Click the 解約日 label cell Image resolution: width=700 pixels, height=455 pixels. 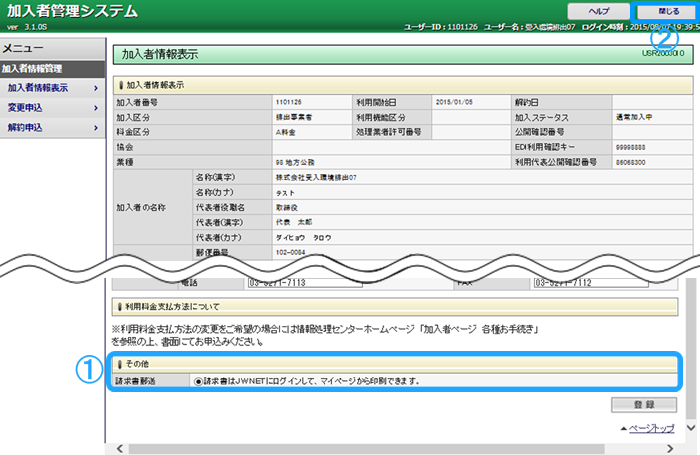point(562,102)
